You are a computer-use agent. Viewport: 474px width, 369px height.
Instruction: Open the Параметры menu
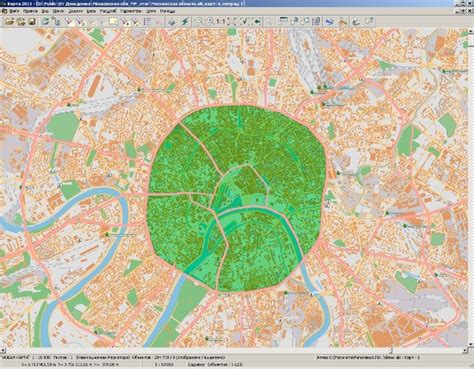(x=131, y=11)
